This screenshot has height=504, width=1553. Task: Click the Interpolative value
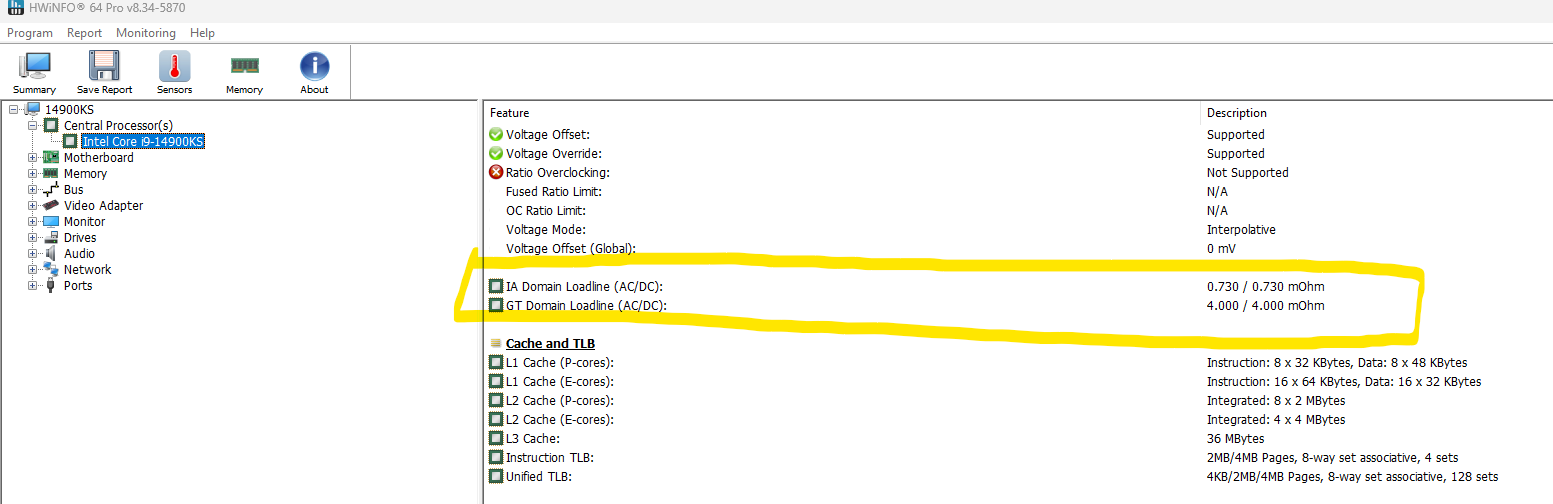click(x=1241, y=229)
